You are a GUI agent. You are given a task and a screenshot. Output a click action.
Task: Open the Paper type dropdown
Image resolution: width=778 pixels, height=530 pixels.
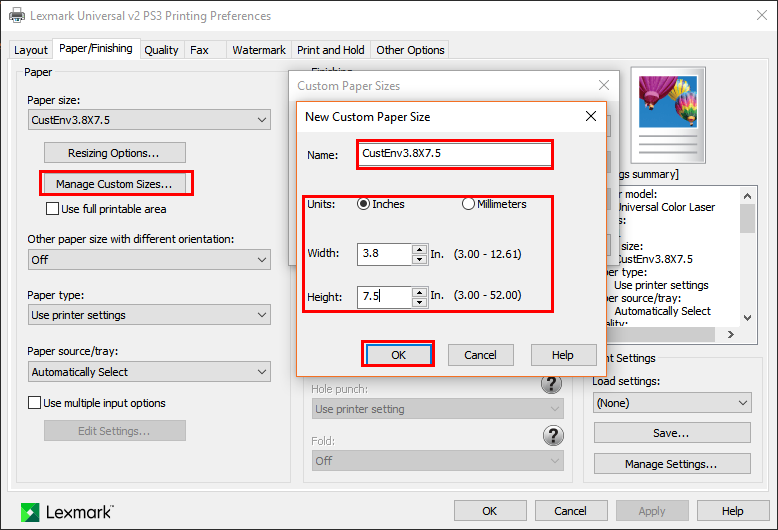pyautogui.click(x=149, y=315)
